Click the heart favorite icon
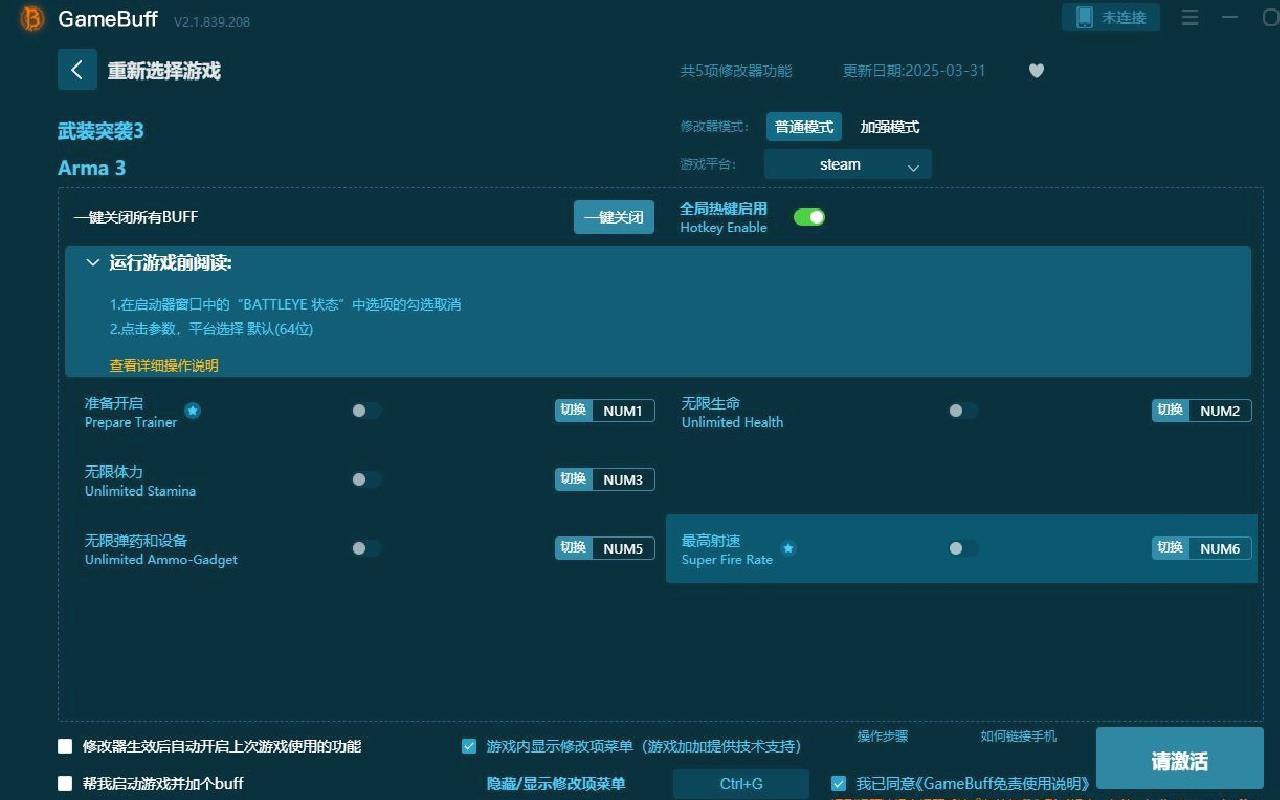 coord(1036,70)
